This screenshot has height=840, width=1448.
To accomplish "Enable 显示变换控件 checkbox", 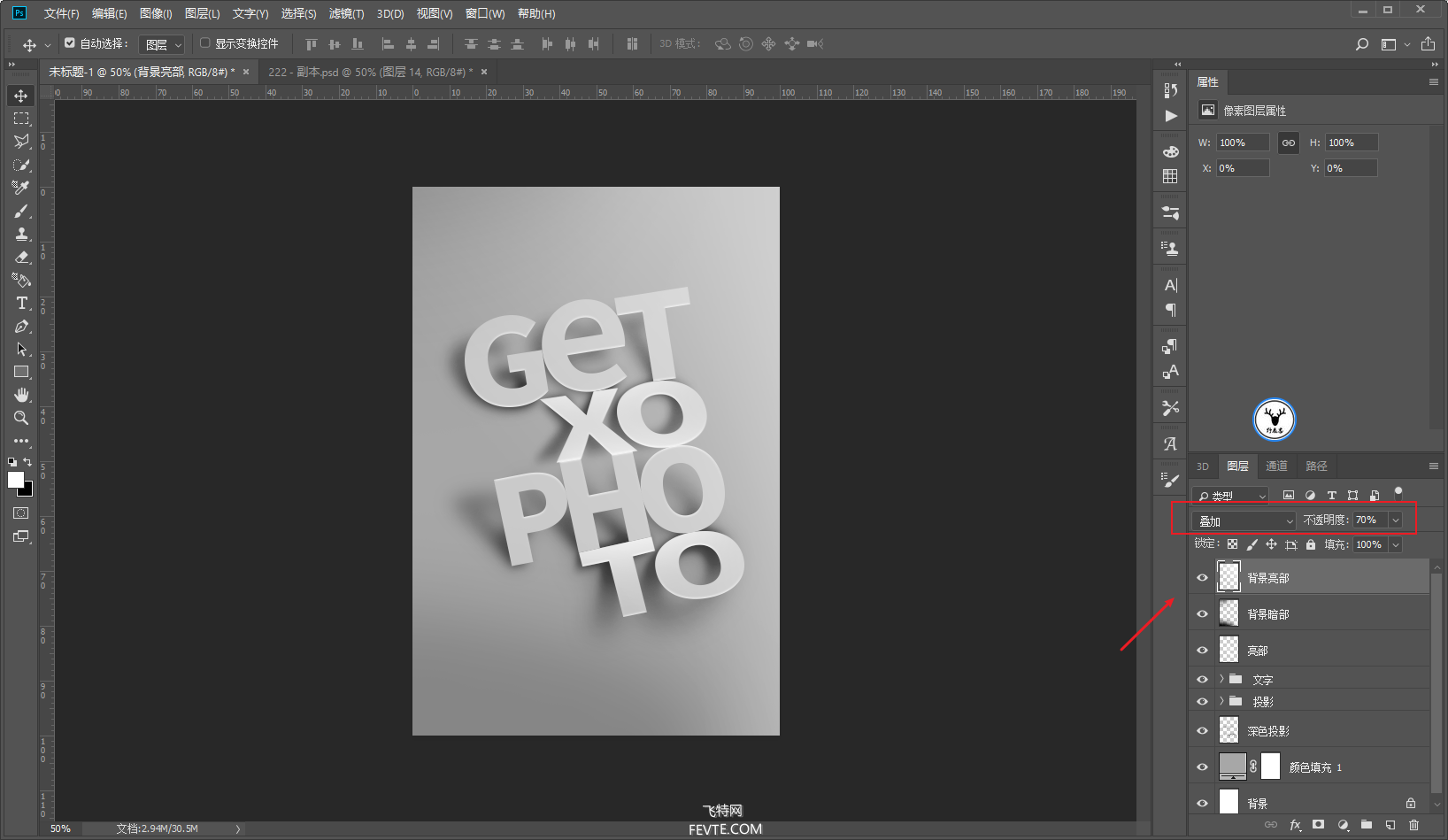I will click(205, 42).
